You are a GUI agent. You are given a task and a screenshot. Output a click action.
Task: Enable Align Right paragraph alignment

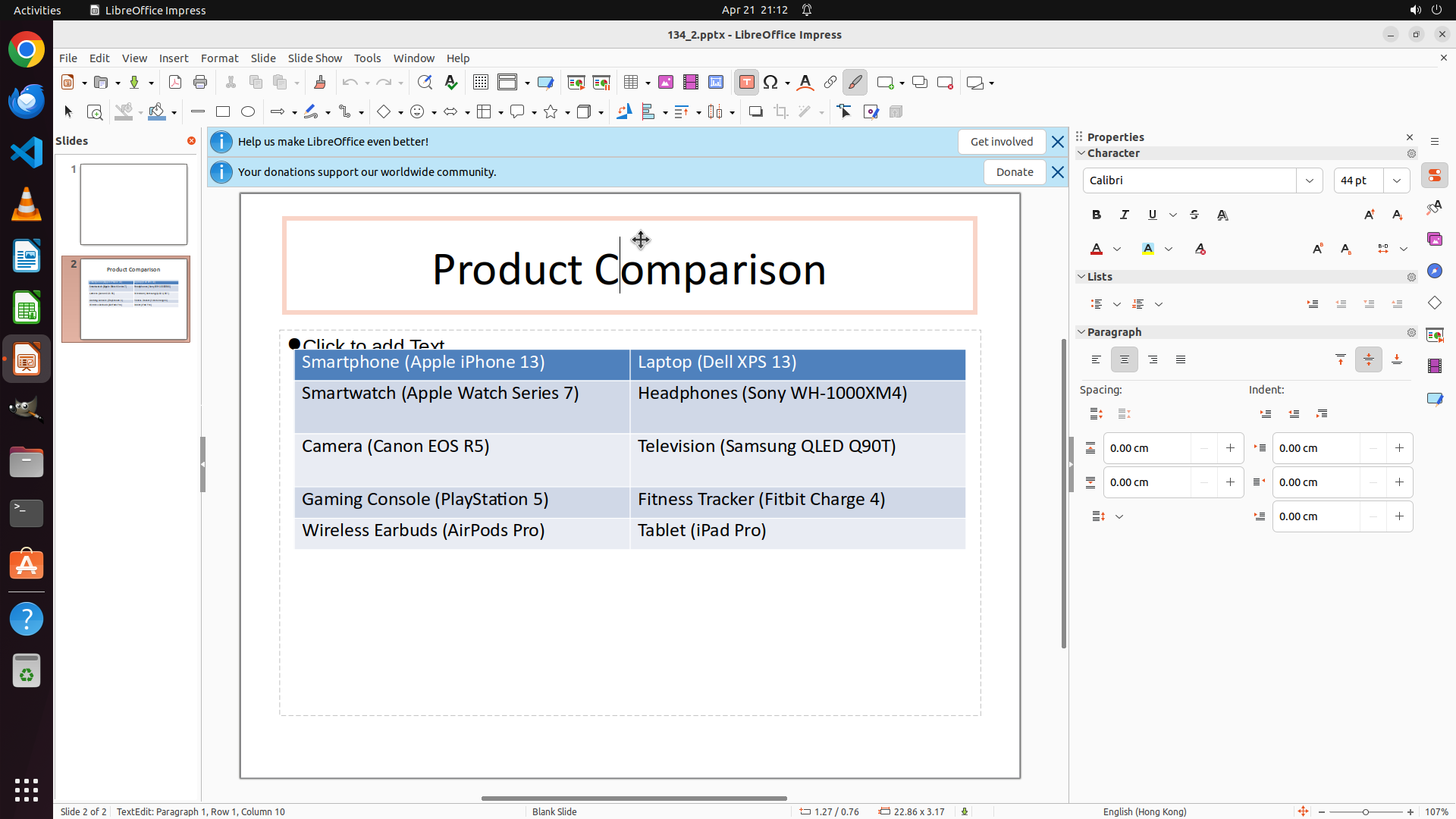1153,360
